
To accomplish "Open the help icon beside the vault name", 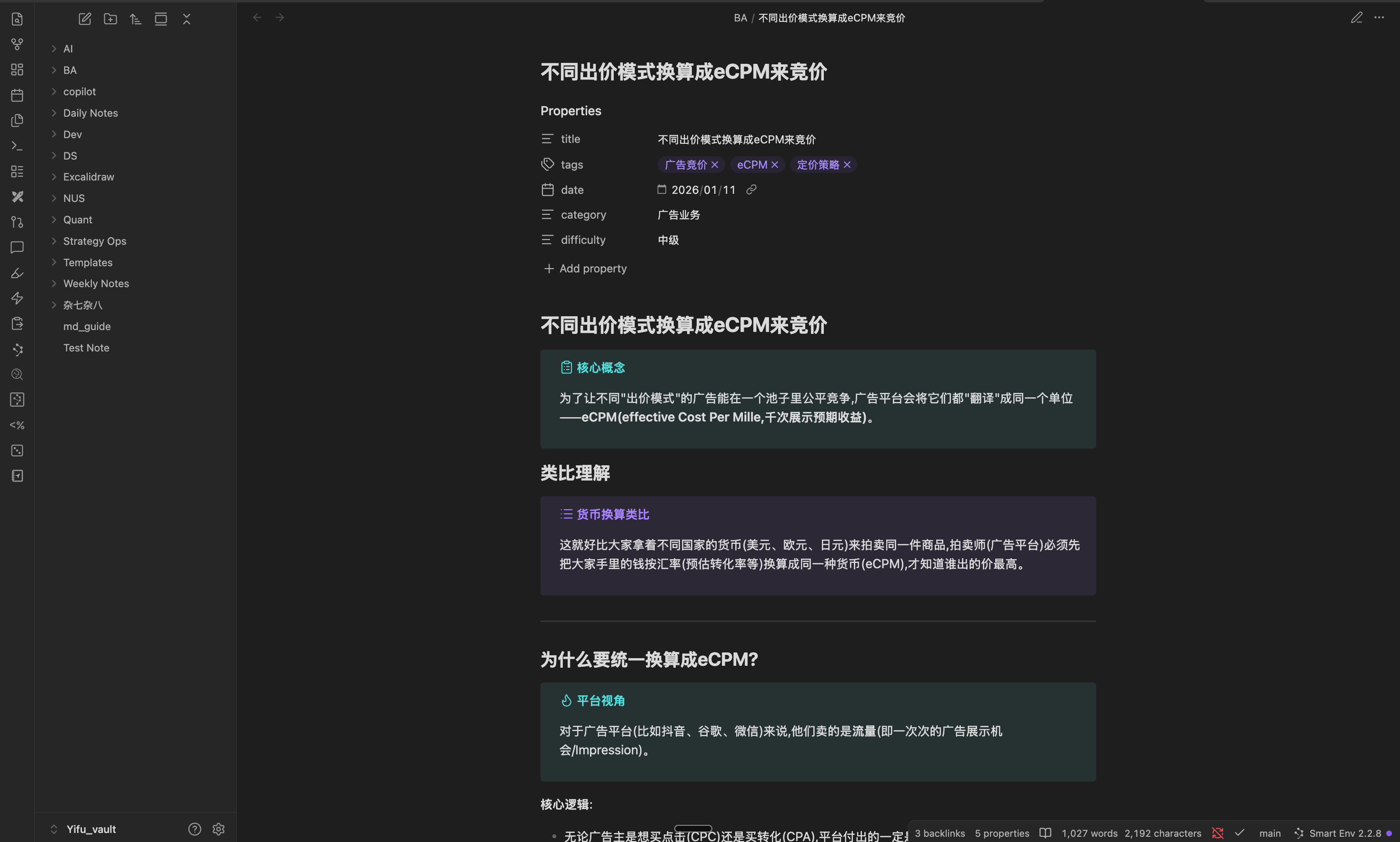I will [x=195, y=829].
